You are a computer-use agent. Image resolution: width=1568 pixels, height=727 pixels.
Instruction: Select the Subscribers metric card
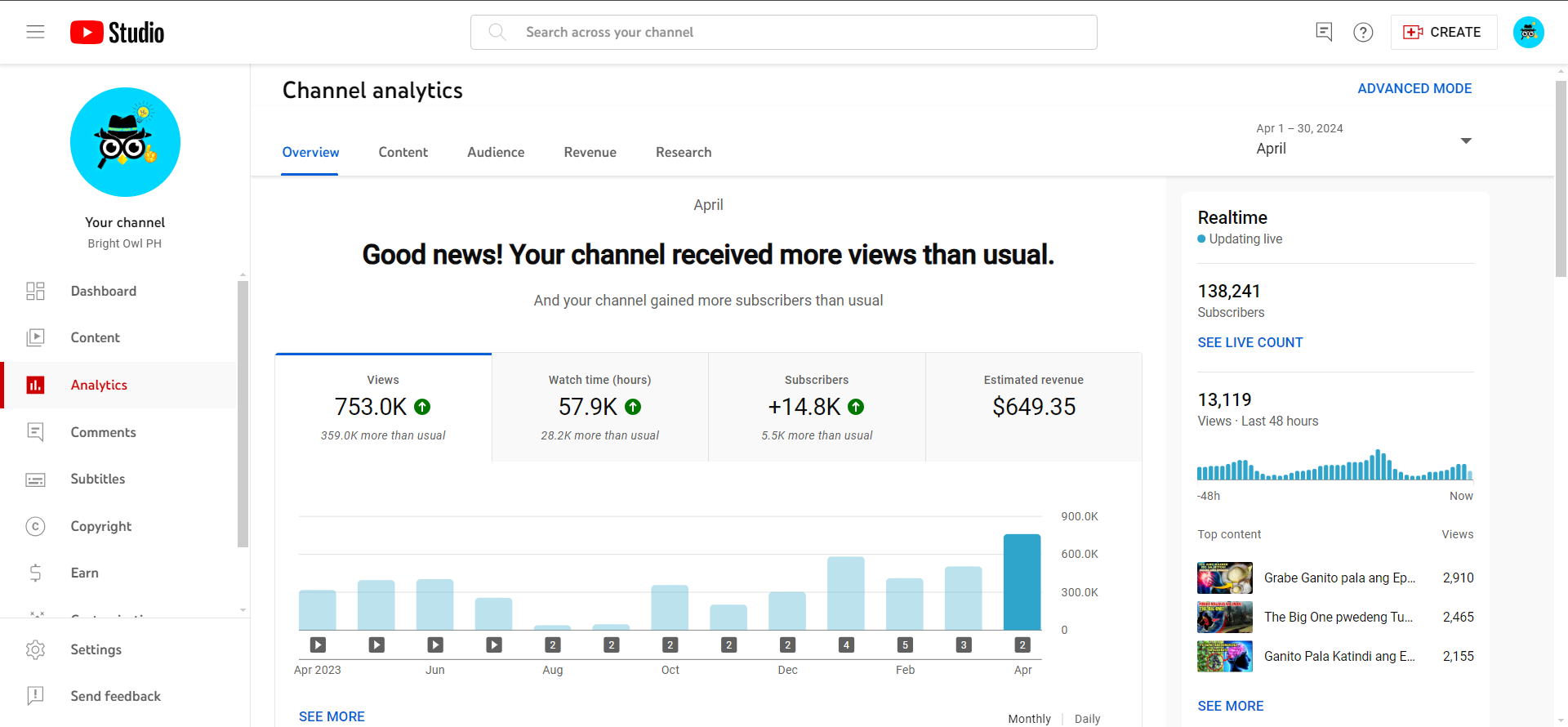(x=817, y=408)
